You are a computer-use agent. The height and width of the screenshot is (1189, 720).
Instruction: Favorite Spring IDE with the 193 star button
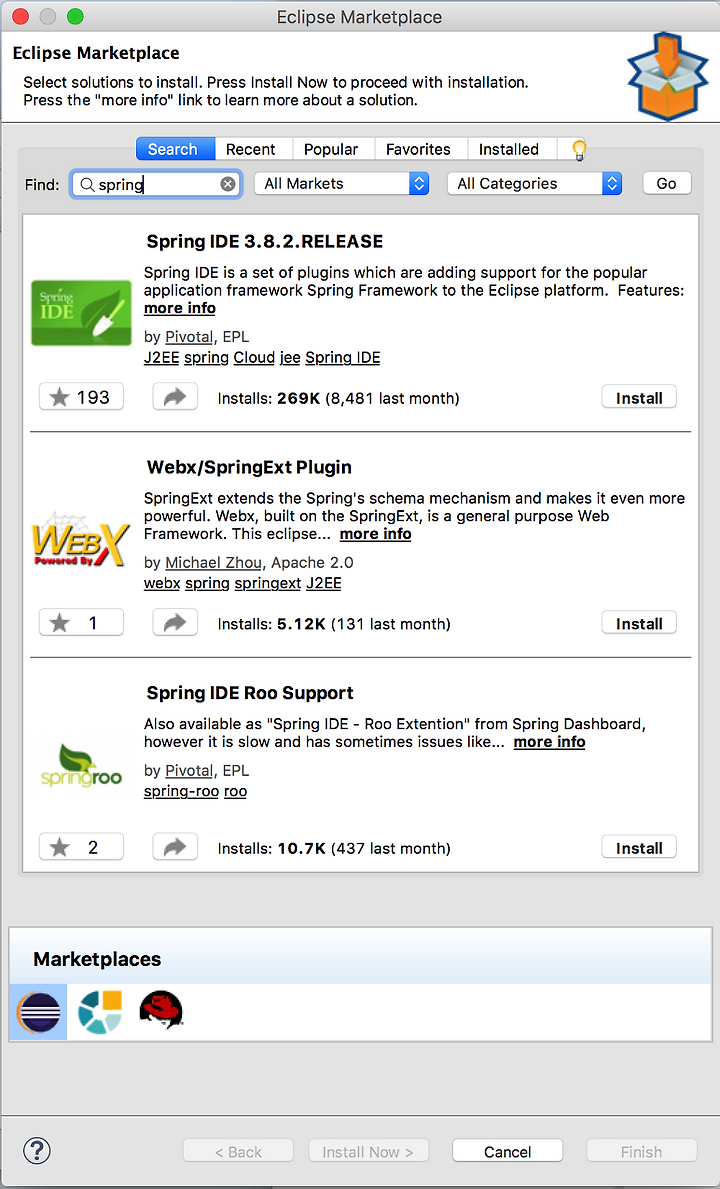[81, 397]
